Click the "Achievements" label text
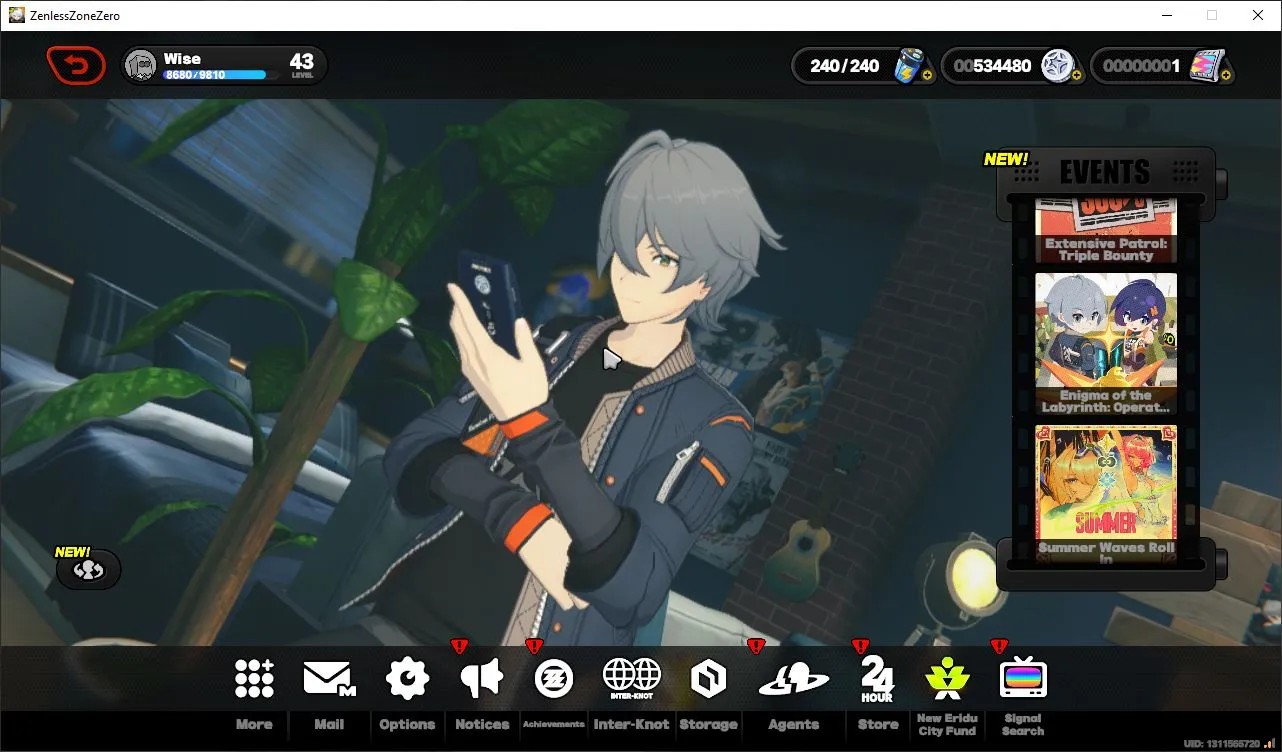Image resolution: width=1282 pixels, height=752 pixels. point(553,724)
